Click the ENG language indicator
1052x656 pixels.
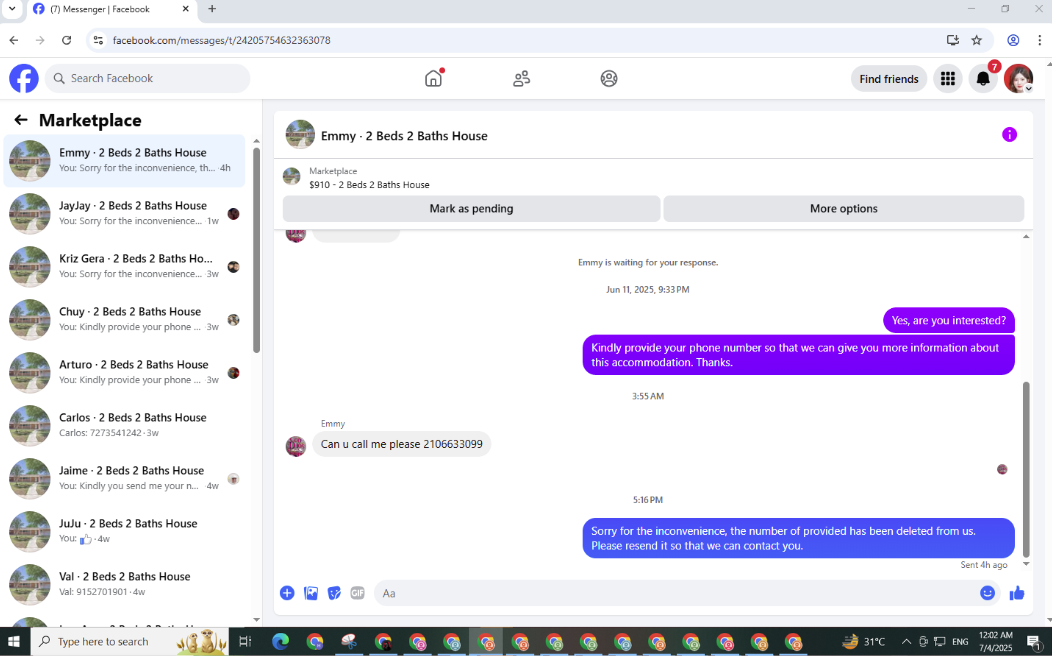960,642
